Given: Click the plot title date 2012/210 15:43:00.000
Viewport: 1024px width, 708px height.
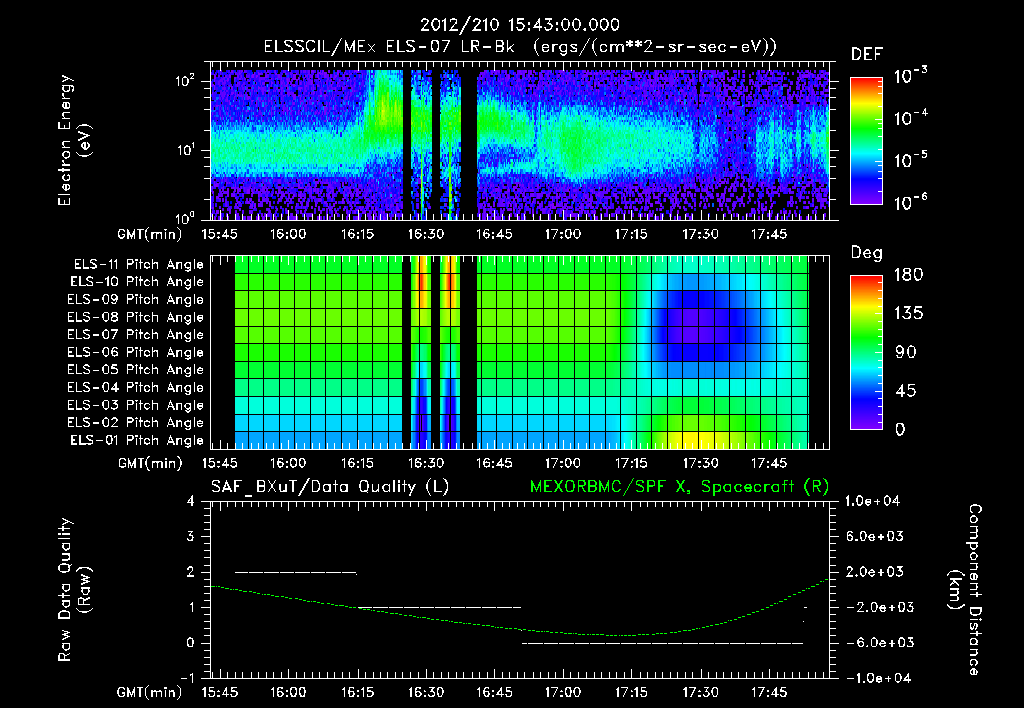Looking at the screenshot, I should (520, 25).
